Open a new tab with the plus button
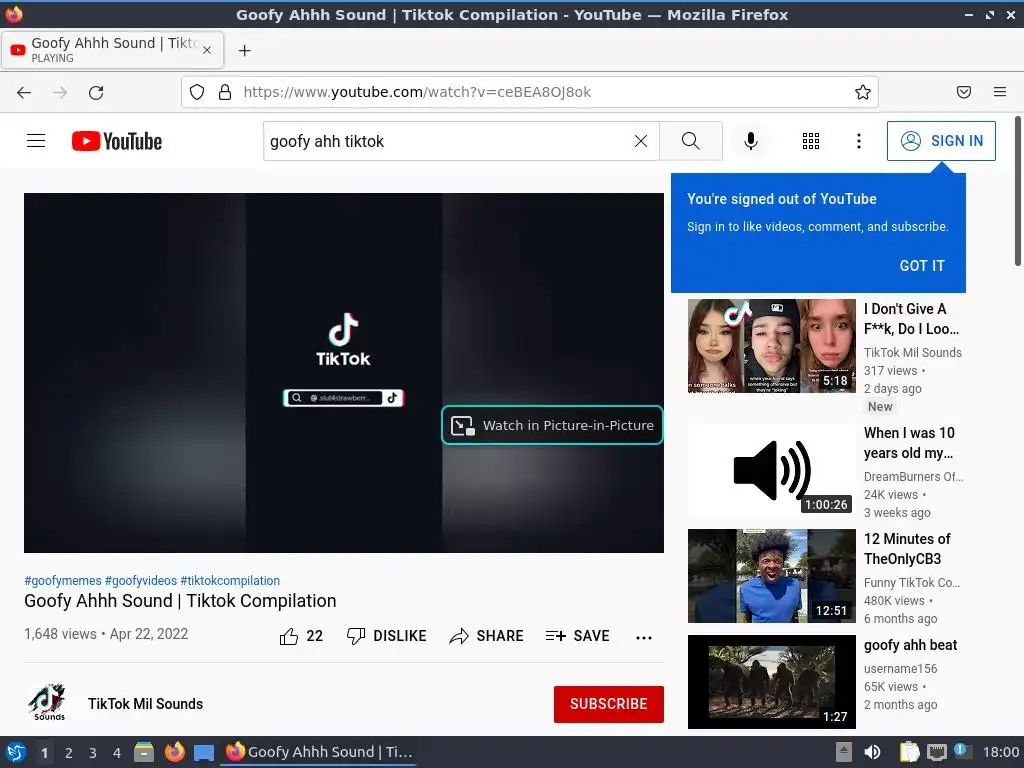This screenshot has width=1024, height=768. click(244, 50)
